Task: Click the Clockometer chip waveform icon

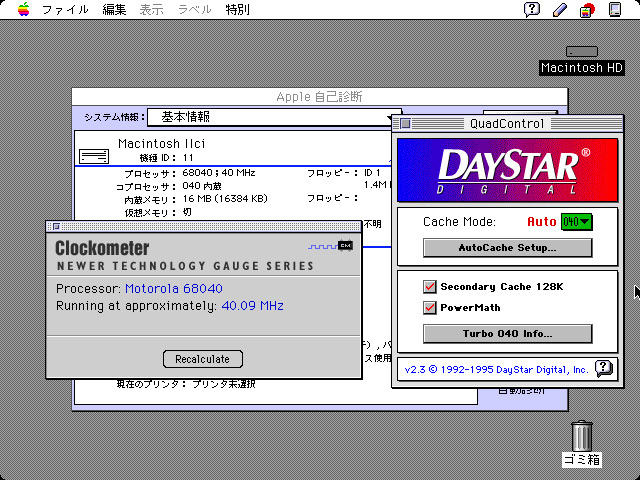Action: 331,246
